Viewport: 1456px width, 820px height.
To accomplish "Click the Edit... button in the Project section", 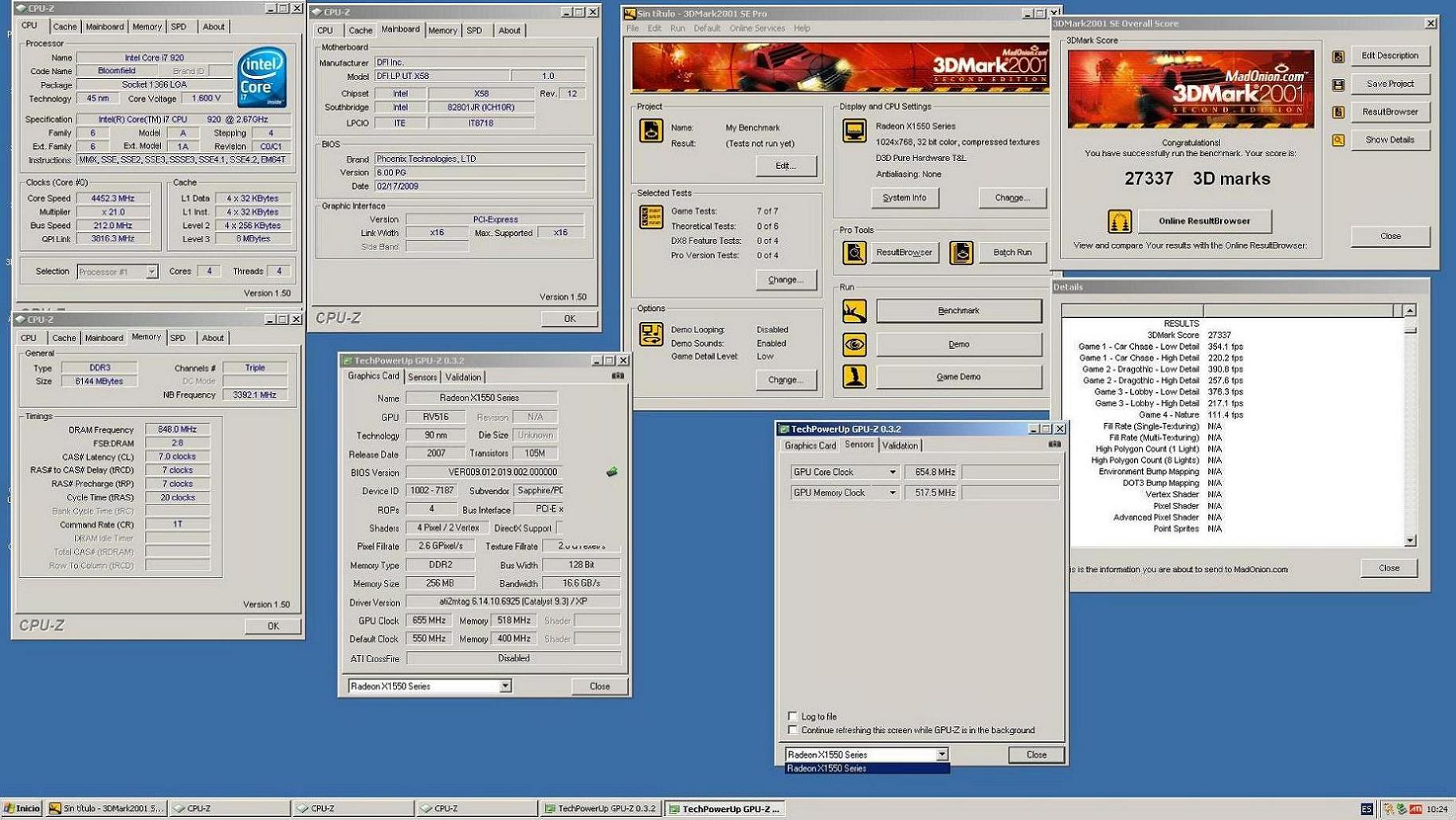I will [786, 166].
